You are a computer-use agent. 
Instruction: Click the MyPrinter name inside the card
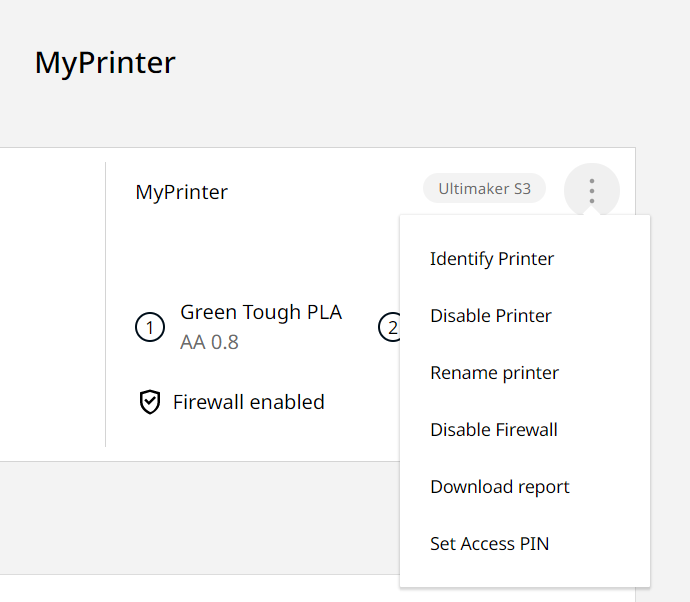coord(181,192)
